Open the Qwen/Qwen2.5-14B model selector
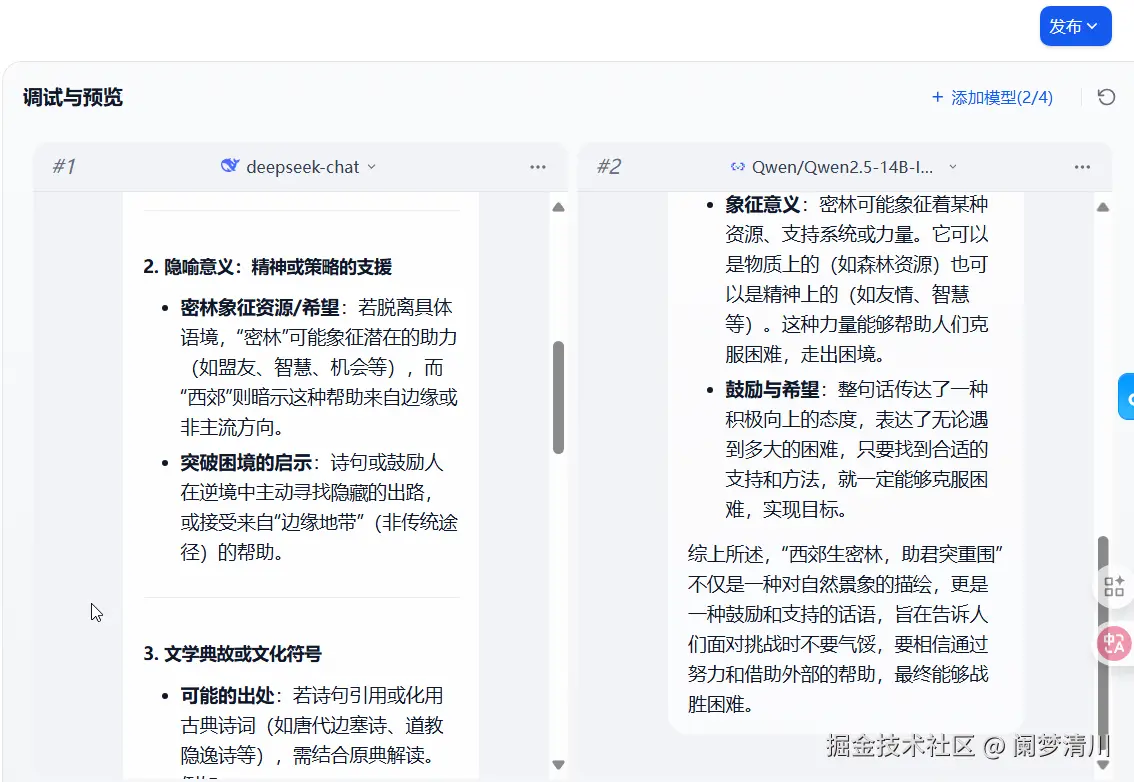This screenshot has width=1134, height=782. (x=843, y=167)
